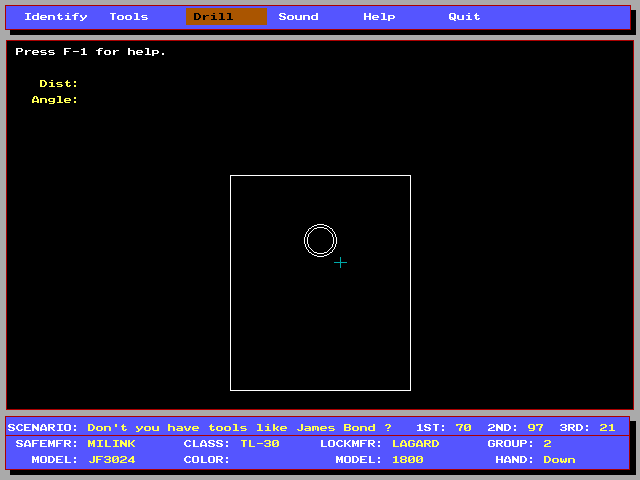640x480 pixels.
Task: Open the Help menu
Action: coord(379,17)
